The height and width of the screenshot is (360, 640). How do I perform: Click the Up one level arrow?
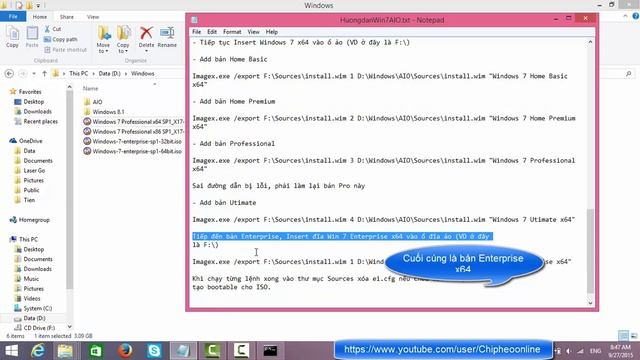tap(44, 73)
